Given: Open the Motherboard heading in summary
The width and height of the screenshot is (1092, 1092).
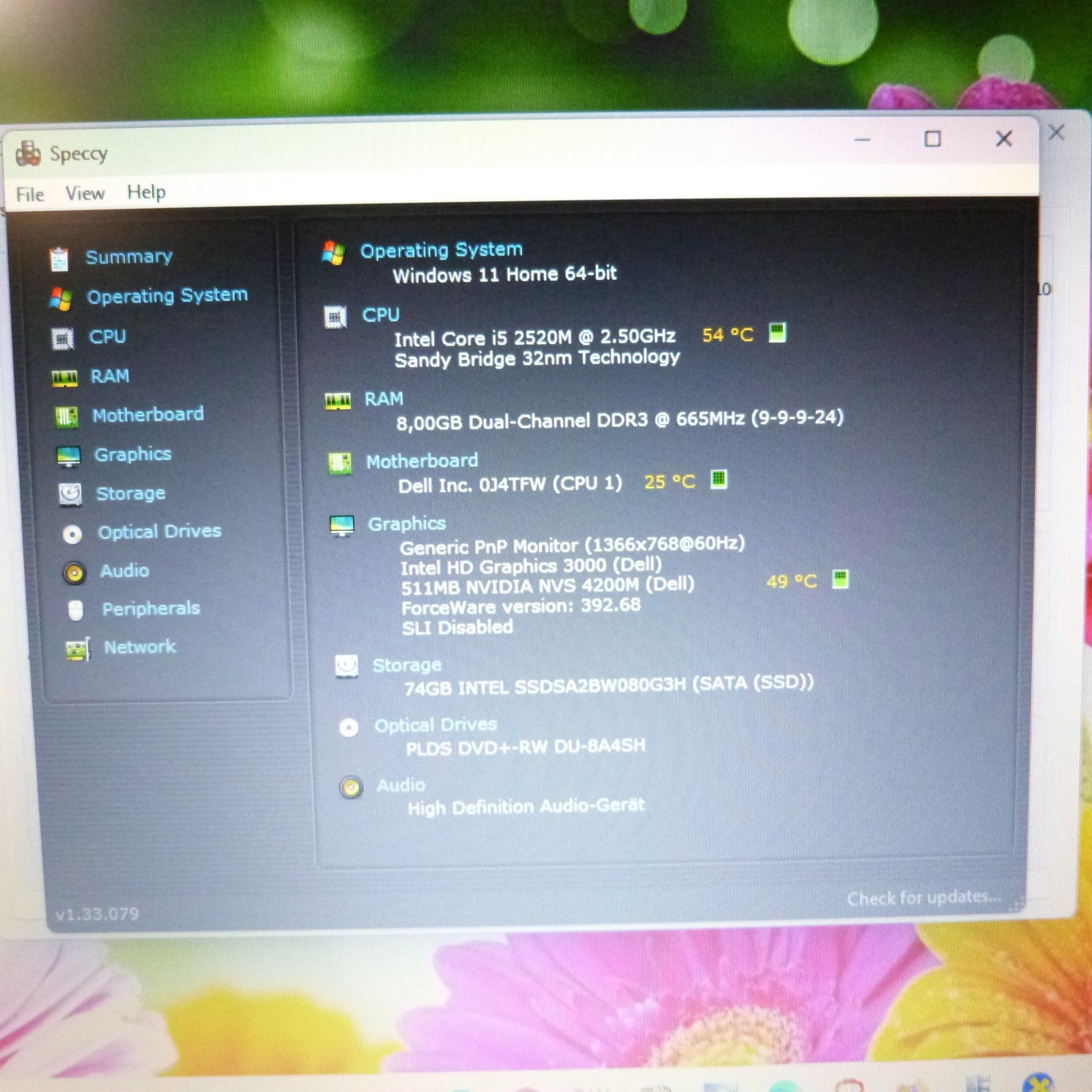Looking at the screenshot, I should point(422,461).
